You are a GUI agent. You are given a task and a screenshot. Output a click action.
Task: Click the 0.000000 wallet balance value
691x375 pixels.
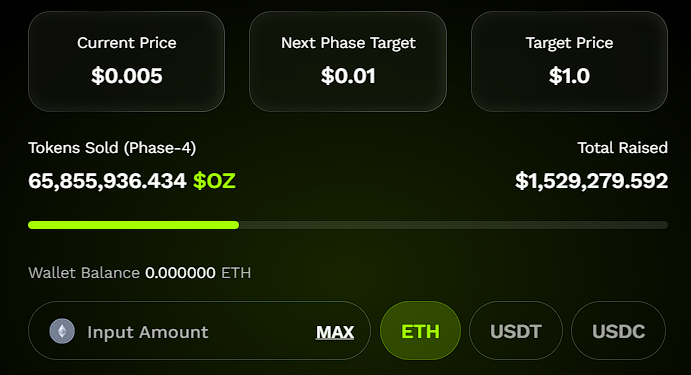coord(180,273)
